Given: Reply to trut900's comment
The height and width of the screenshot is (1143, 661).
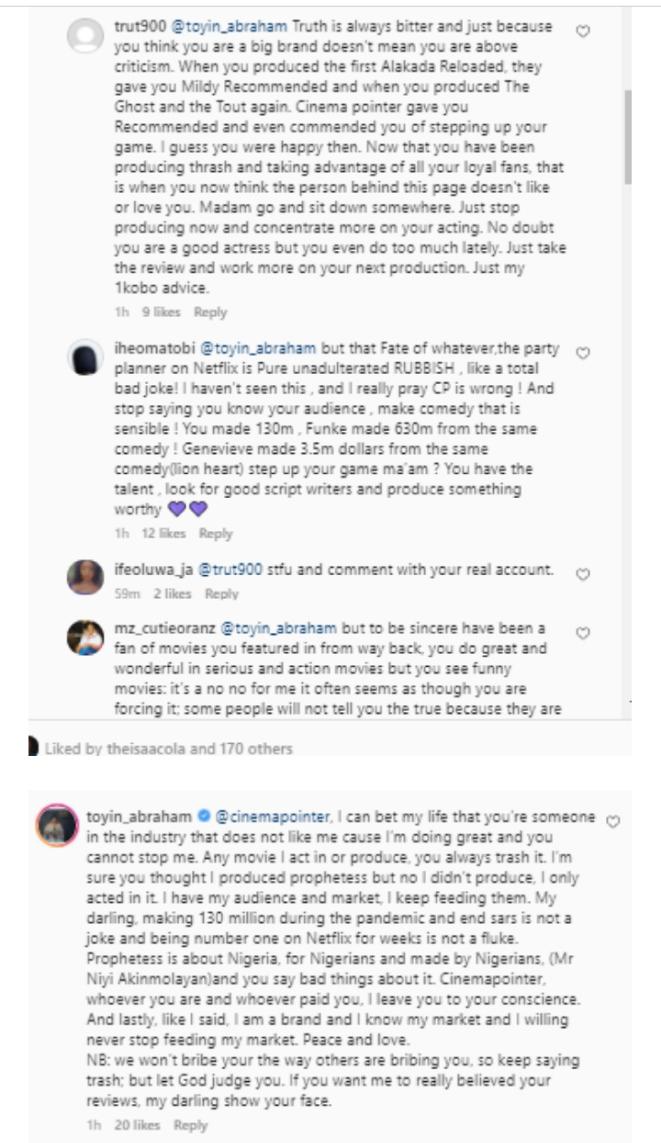Looking at the screenshot, I should click(210, 312).
